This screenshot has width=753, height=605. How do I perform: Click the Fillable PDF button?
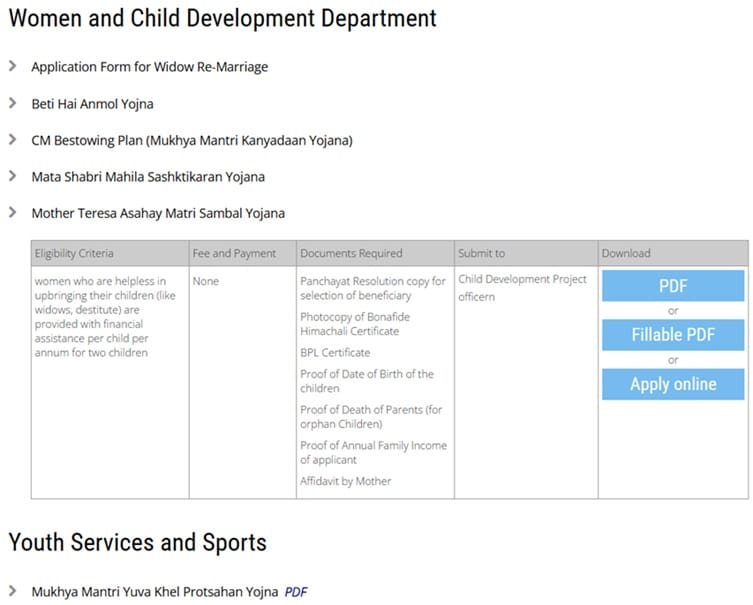[673, 335]
